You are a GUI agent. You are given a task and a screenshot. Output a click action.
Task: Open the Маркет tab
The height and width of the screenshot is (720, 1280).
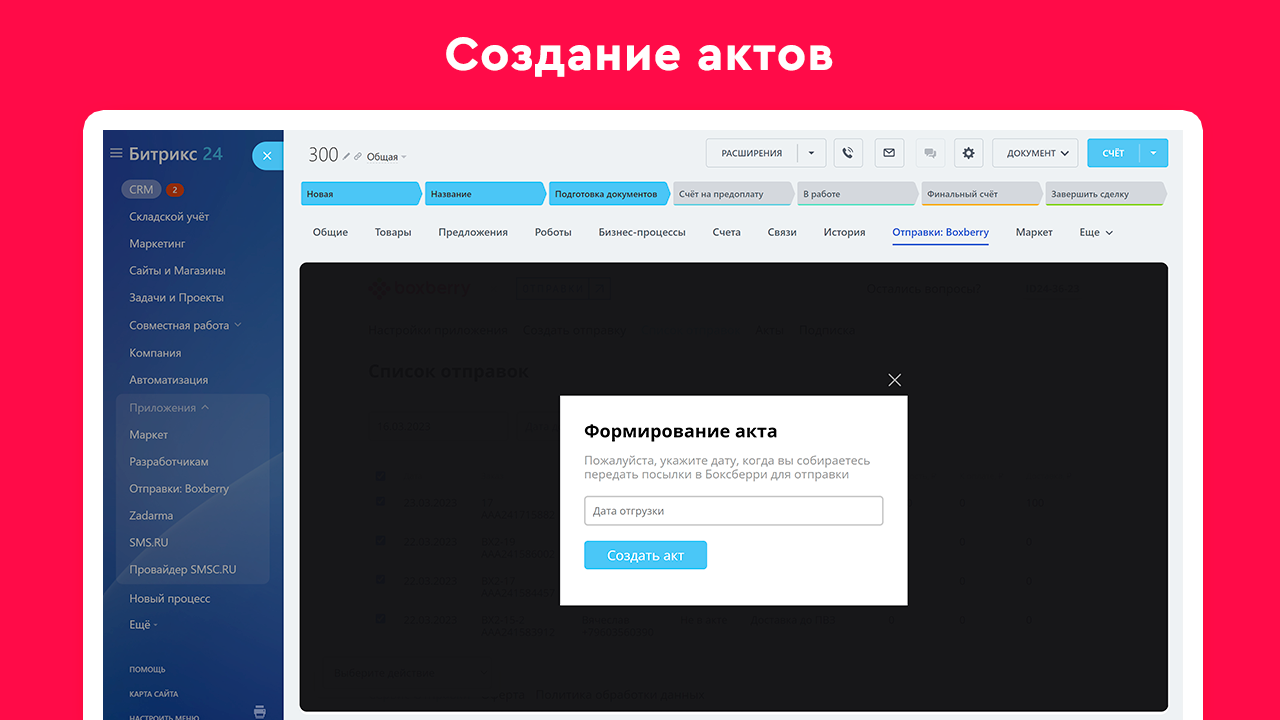click(x=1034, y=232)
